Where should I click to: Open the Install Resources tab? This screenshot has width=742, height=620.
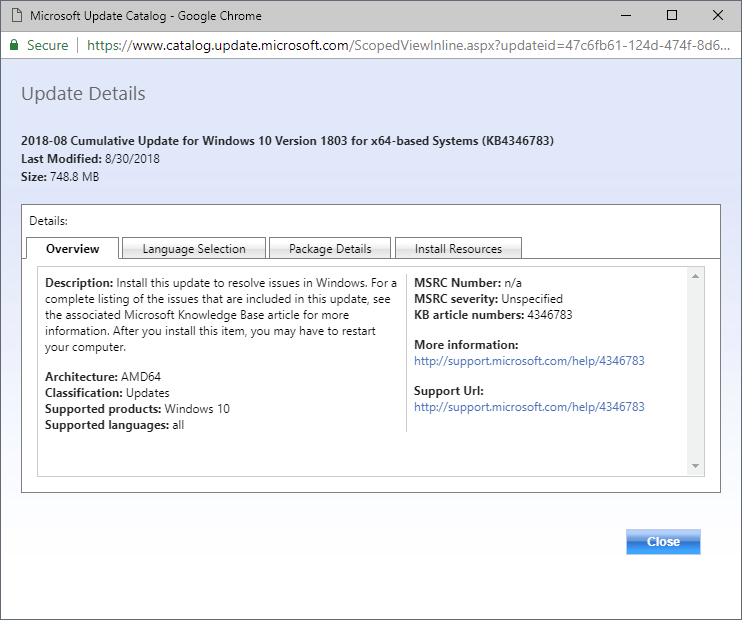(x=458, y=248)
